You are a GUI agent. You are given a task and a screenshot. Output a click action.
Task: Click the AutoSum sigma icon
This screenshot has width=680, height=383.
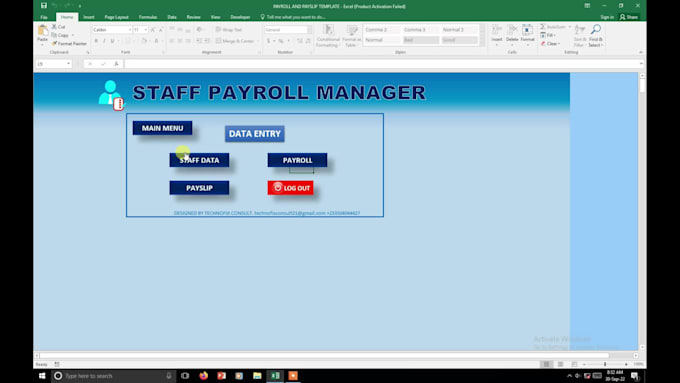point(543,27)
